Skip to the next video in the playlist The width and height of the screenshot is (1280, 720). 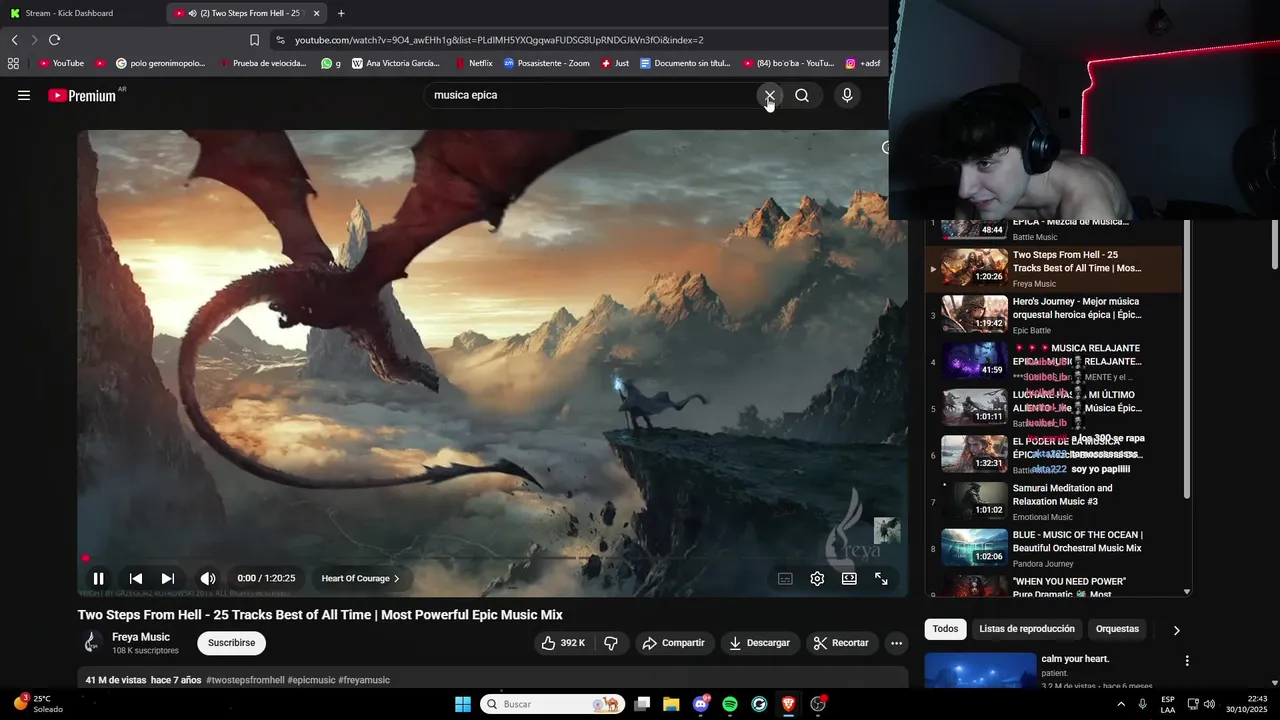click(x=168, y=578)
